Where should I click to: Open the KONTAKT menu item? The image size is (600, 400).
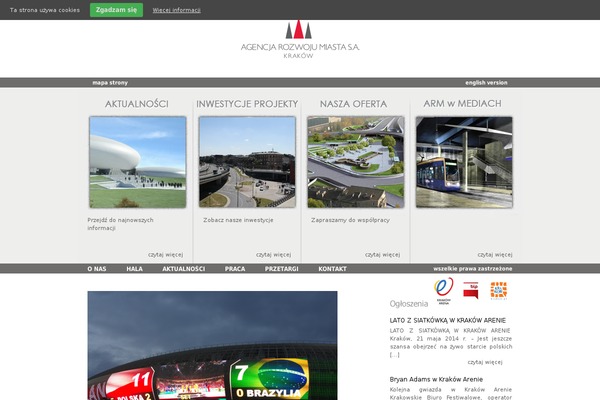pos(333,269)
